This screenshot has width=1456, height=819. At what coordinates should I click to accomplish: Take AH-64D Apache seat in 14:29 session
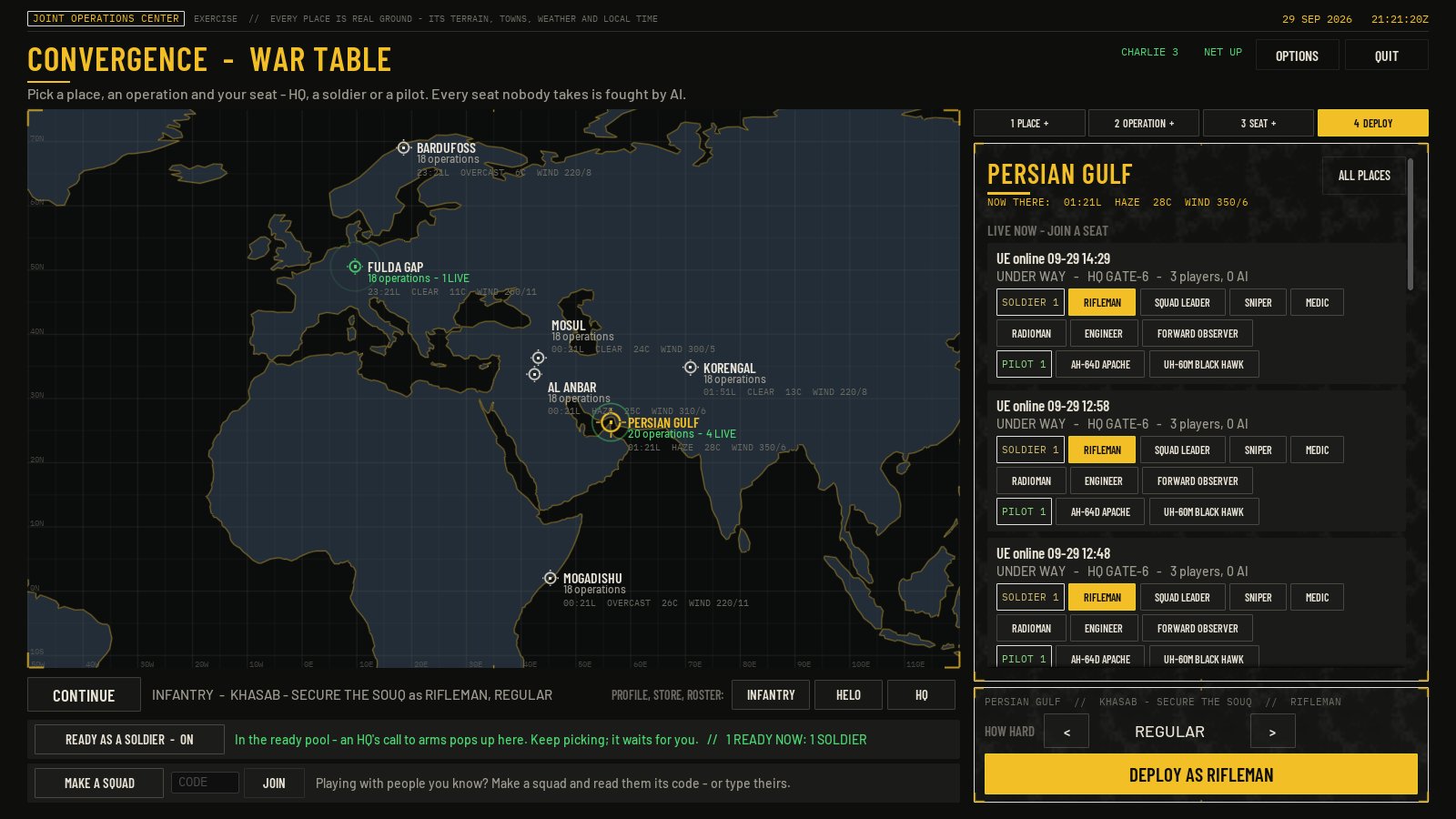tap(1100, 364)
